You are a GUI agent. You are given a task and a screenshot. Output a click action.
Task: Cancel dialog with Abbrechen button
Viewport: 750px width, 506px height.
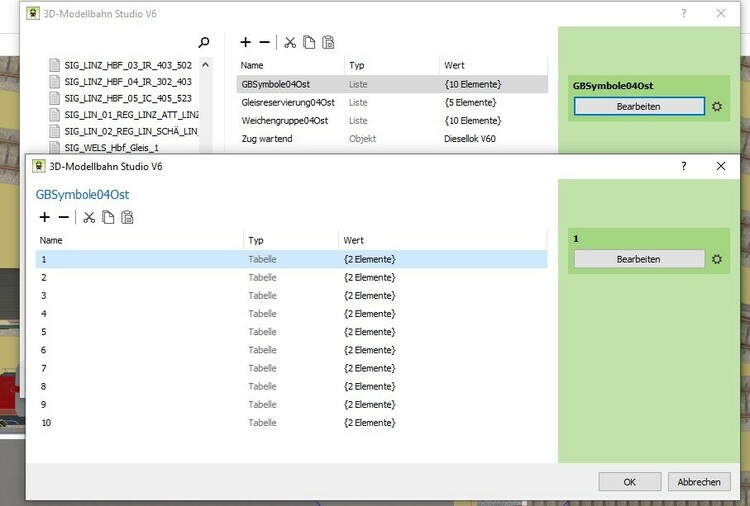[699, 481]
